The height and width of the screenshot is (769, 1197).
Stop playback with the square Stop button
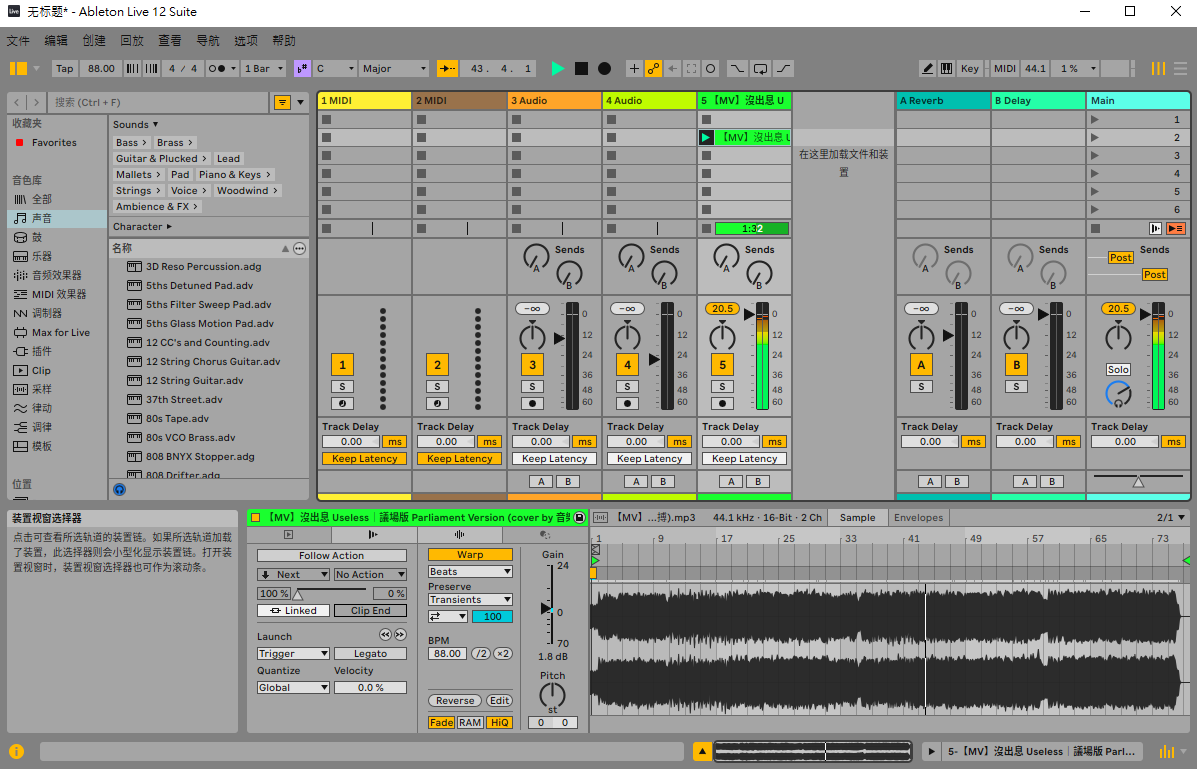point(582,69)
